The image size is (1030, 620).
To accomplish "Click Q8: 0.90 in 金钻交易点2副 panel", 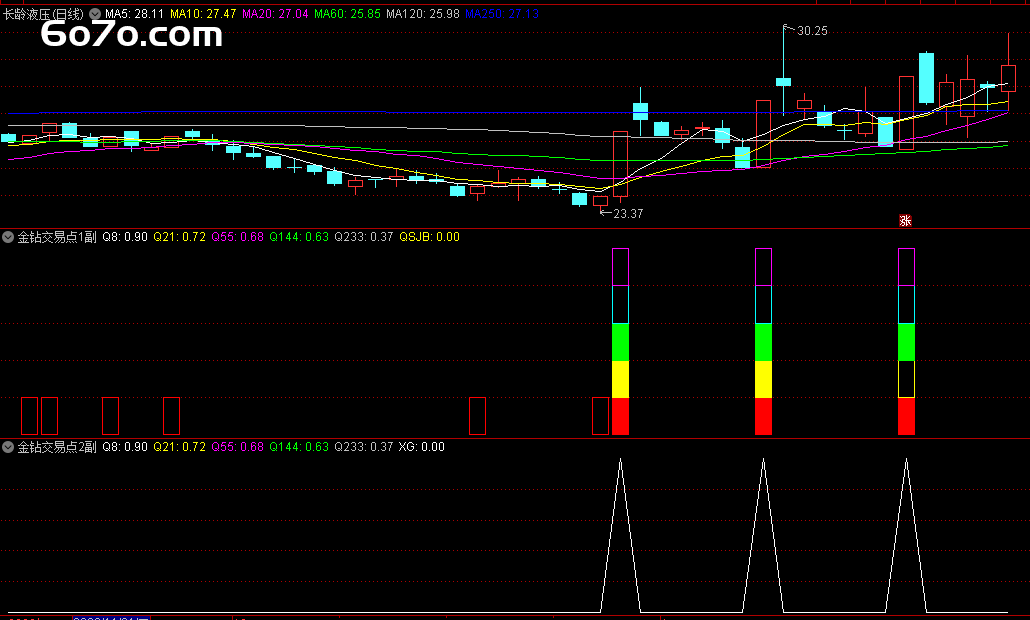I will (125, 447).
